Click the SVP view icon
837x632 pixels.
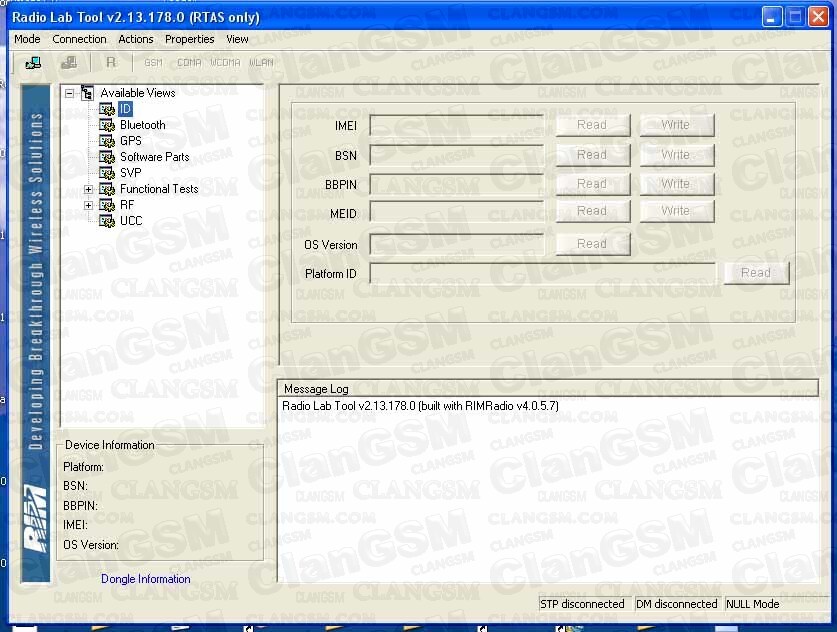(x=107, y=173)
